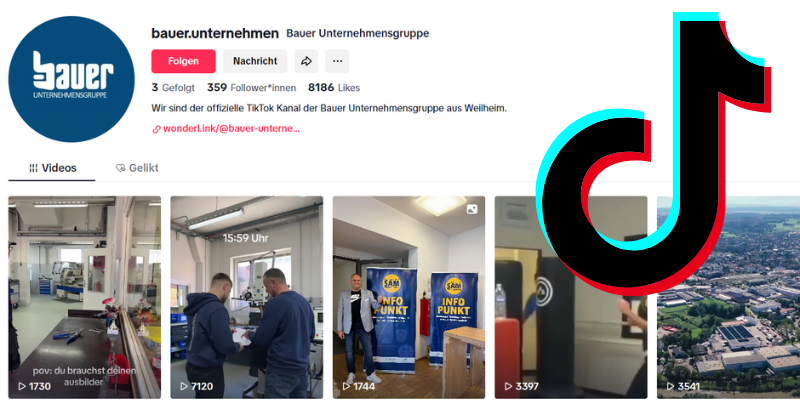Screen dimensions: 800x400
Task: Click the grid icon beside Videos
Action: 33,168
